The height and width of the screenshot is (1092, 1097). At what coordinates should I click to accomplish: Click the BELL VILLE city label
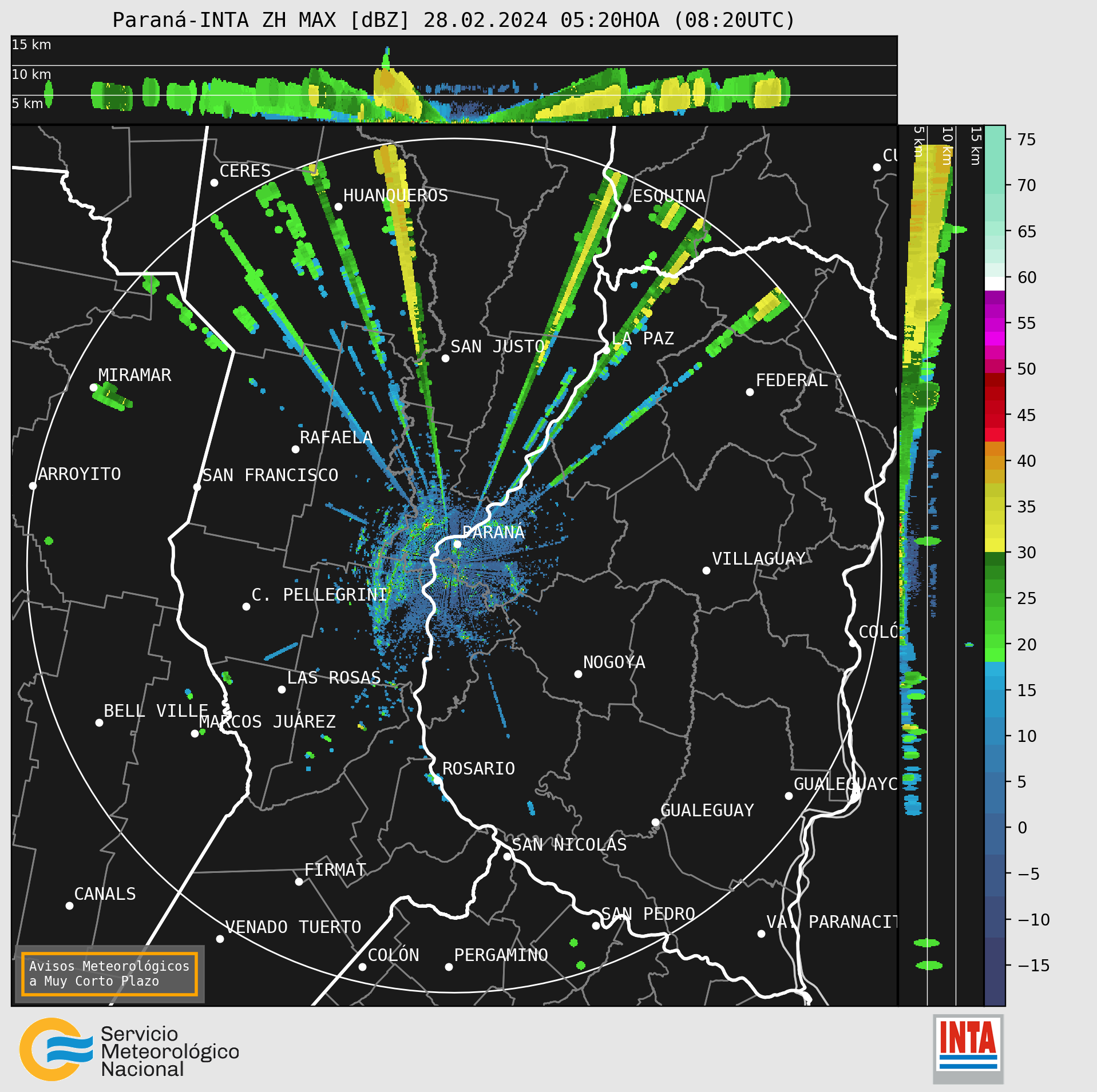coord(156,711)
